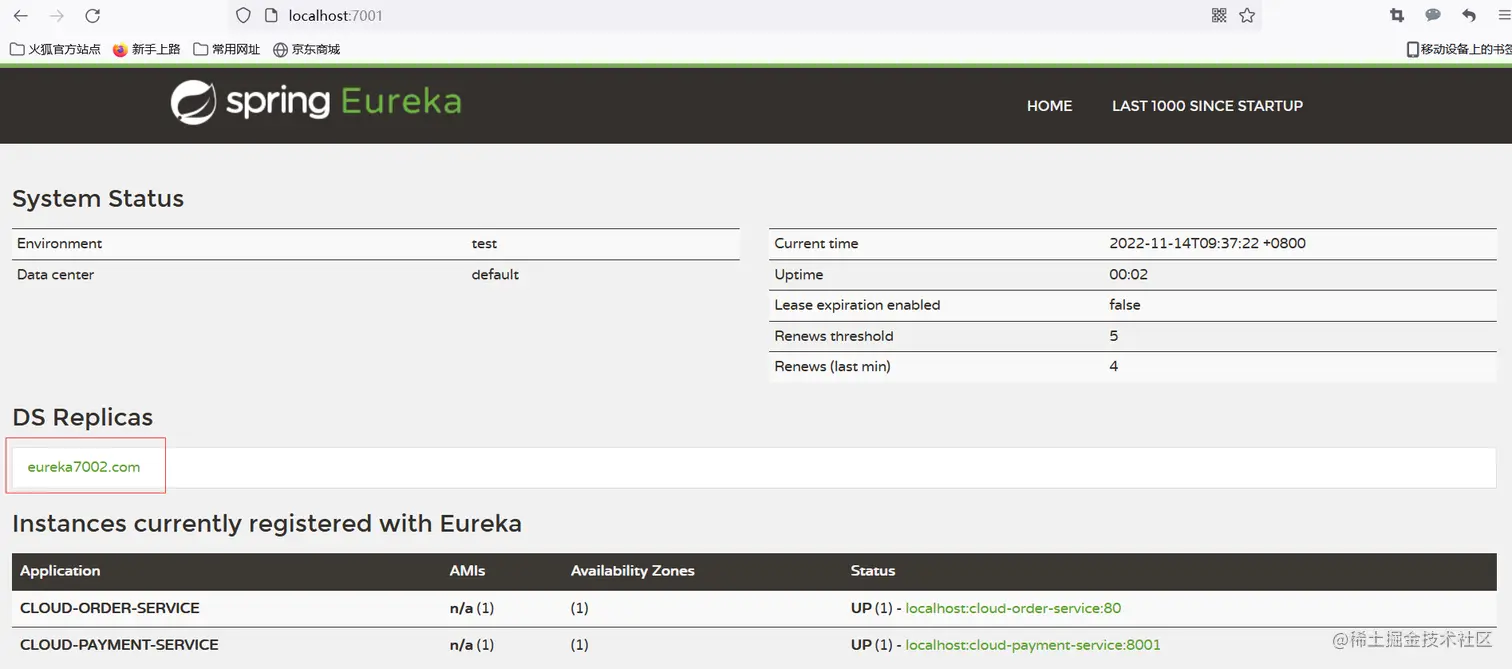Click the page info icon beside the URL

tap(270, 15)
